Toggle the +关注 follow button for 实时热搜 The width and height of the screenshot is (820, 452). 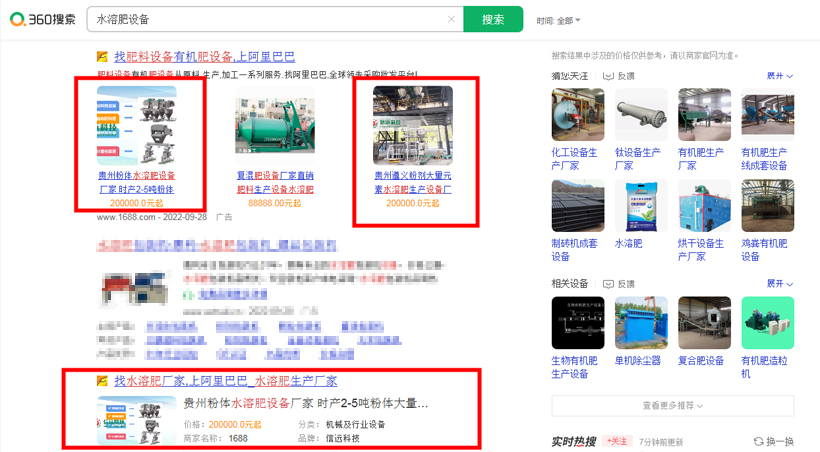(617, 441)
